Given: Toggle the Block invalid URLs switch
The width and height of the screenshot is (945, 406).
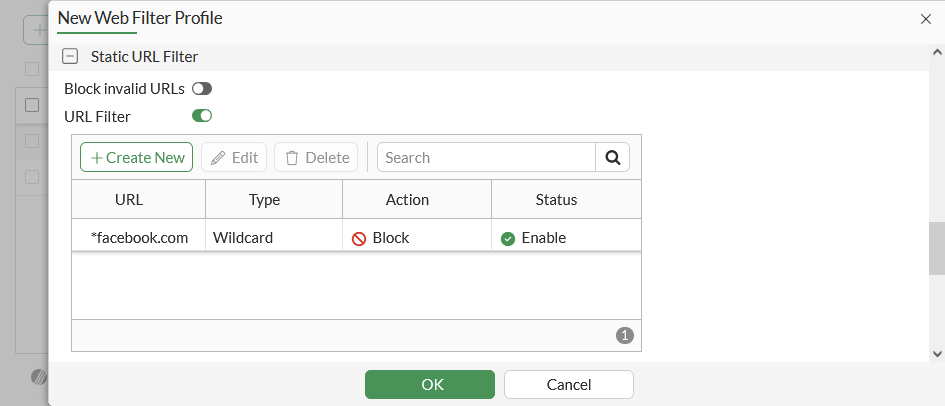Looking at the screenshot, I should (x=202, y=88).
